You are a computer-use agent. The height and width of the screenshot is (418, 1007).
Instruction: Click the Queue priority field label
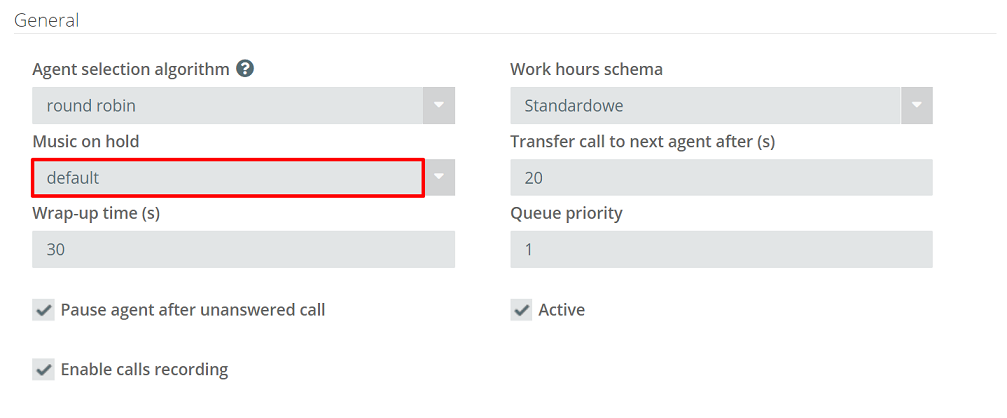[x=566, y=214]
